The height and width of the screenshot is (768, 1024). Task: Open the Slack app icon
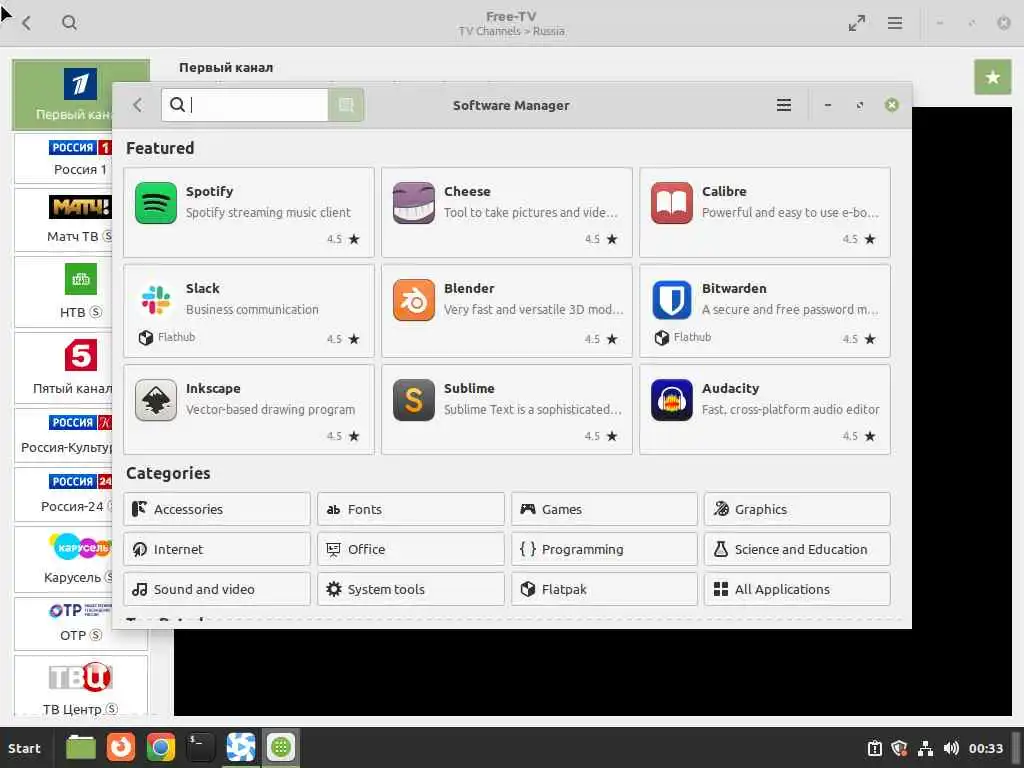155,300
